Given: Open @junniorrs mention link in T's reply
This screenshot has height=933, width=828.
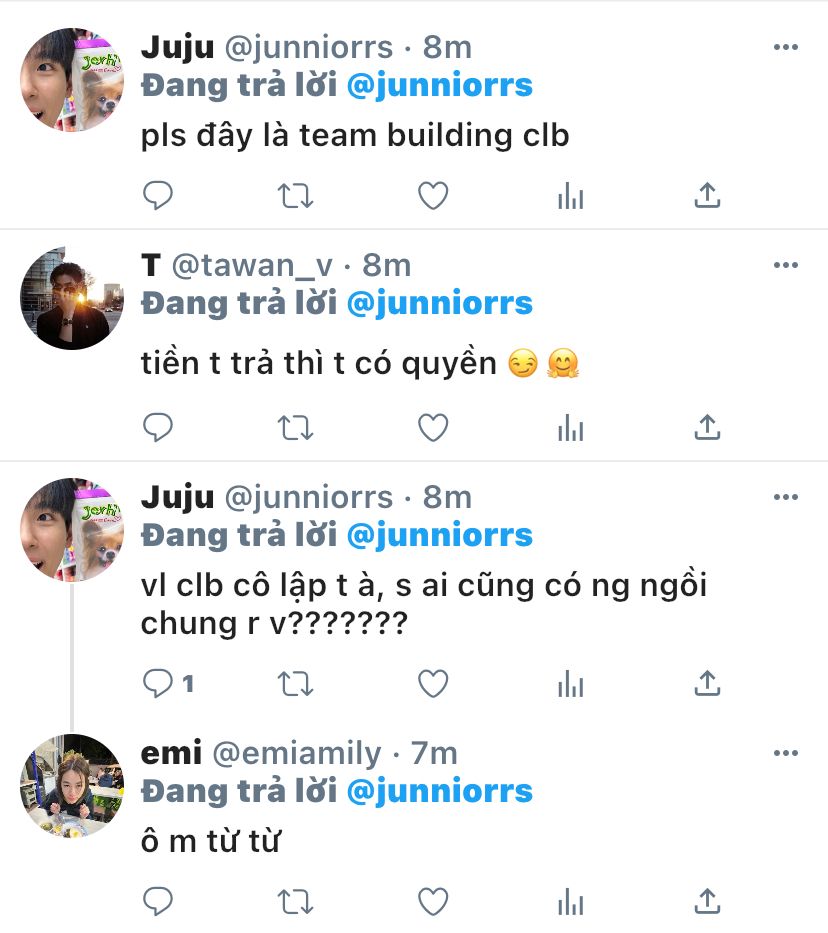Looking at the screenshot, I should pyautogui.click(x=440, y=303).
